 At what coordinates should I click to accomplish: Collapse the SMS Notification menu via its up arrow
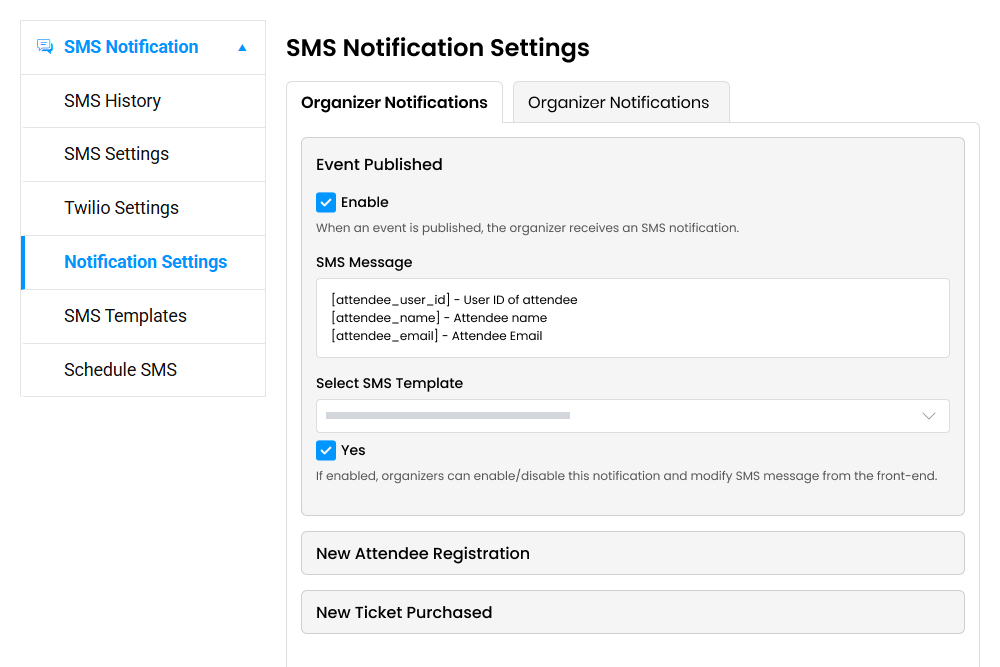click(x=241, y=47)
